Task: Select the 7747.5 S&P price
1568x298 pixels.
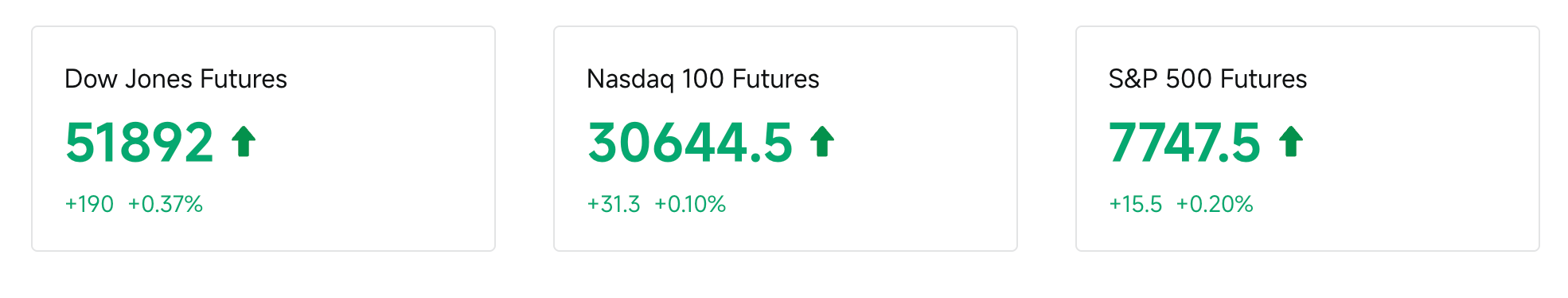Action: [x=1185, y=143]
